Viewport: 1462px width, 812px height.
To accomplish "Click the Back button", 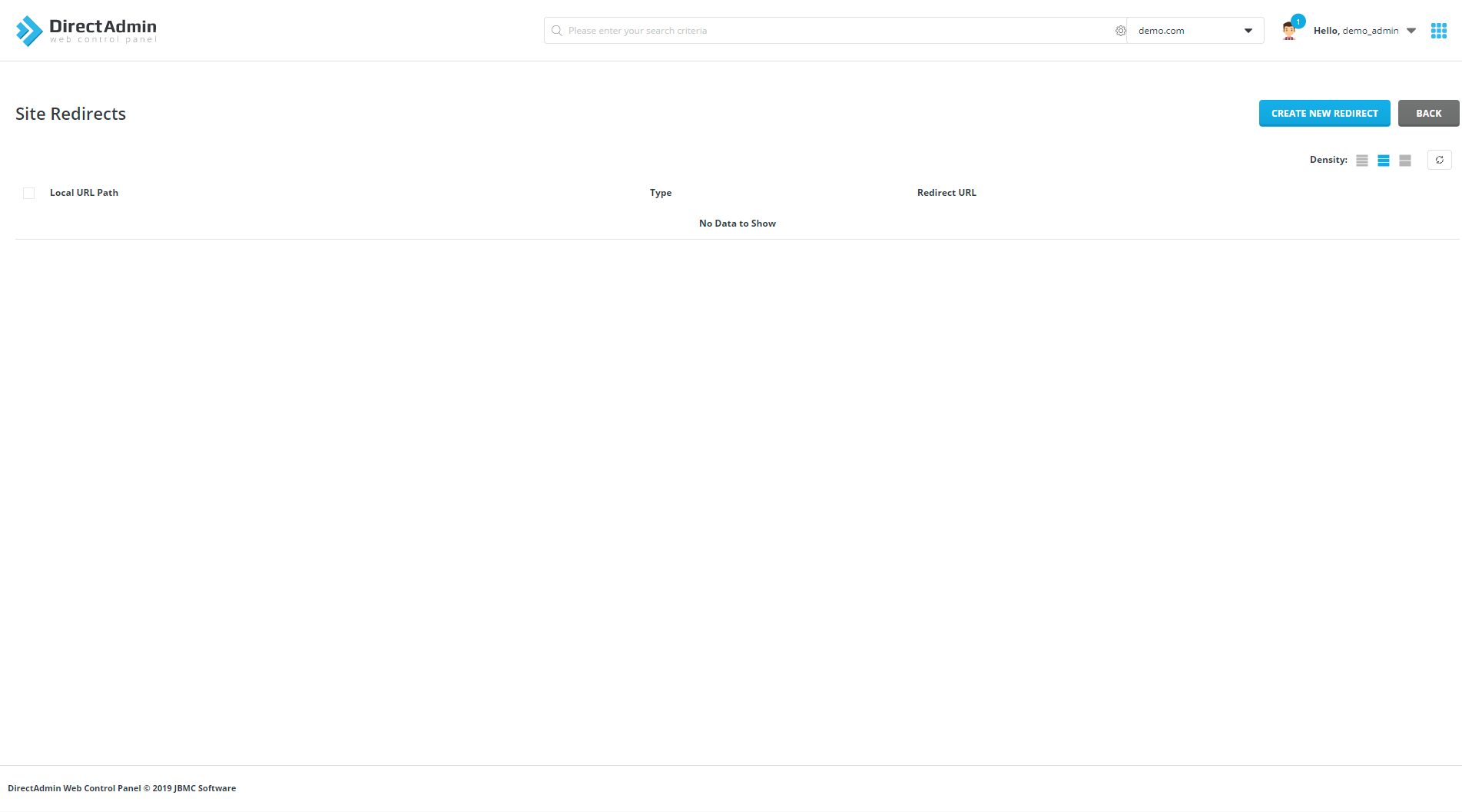I will [x=1429, y=113].
